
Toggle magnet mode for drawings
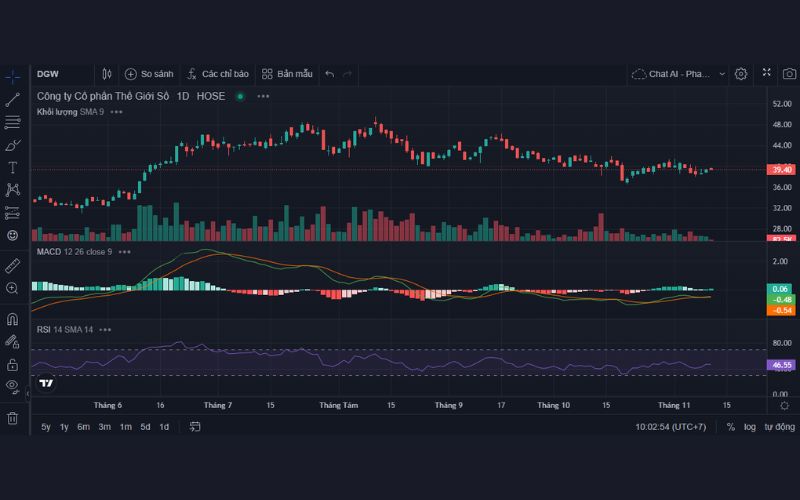click(13, 320)
